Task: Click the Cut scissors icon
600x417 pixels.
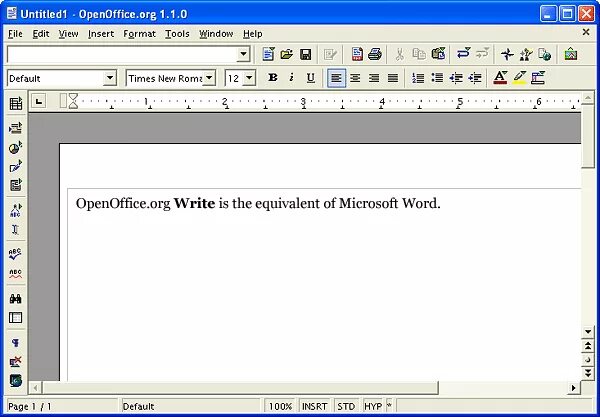Action: point(399,54)
